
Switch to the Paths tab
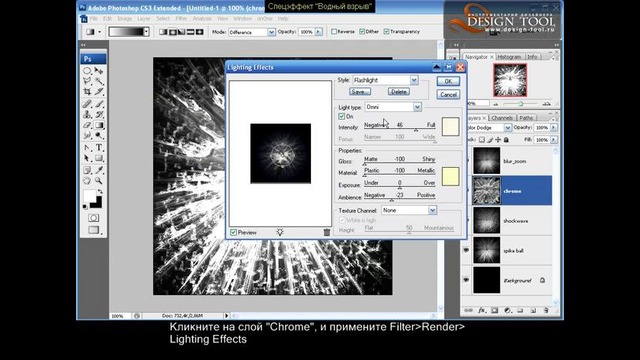526,118
